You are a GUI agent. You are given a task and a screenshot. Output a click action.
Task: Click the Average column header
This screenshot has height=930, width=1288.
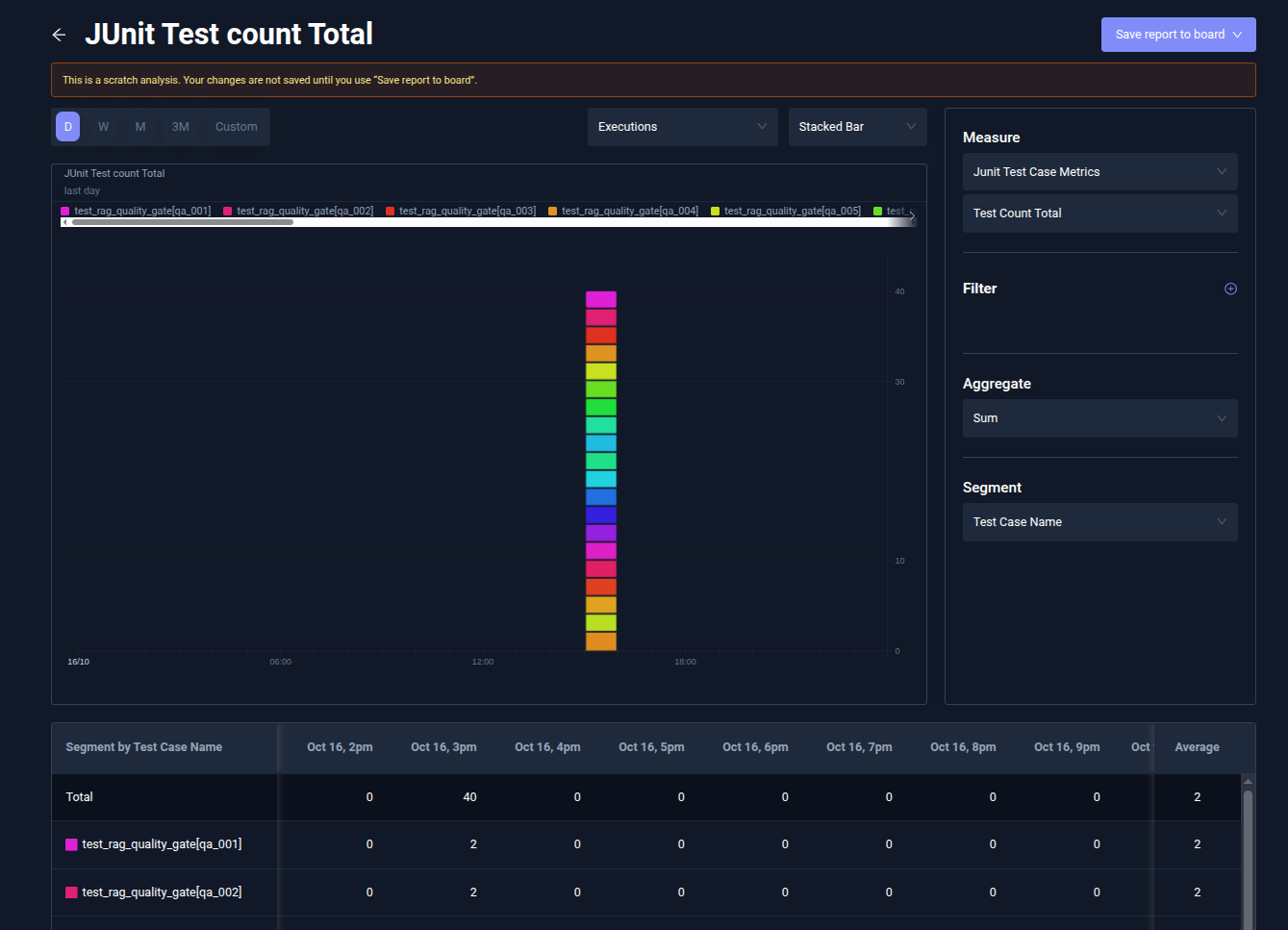click(1197, 747)
